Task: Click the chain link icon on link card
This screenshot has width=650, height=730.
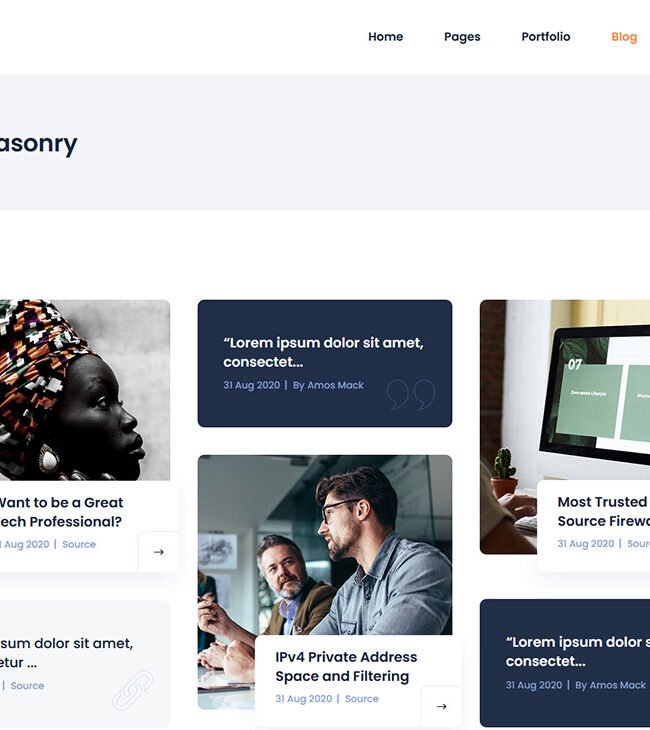Action: [x=133, y=690]
